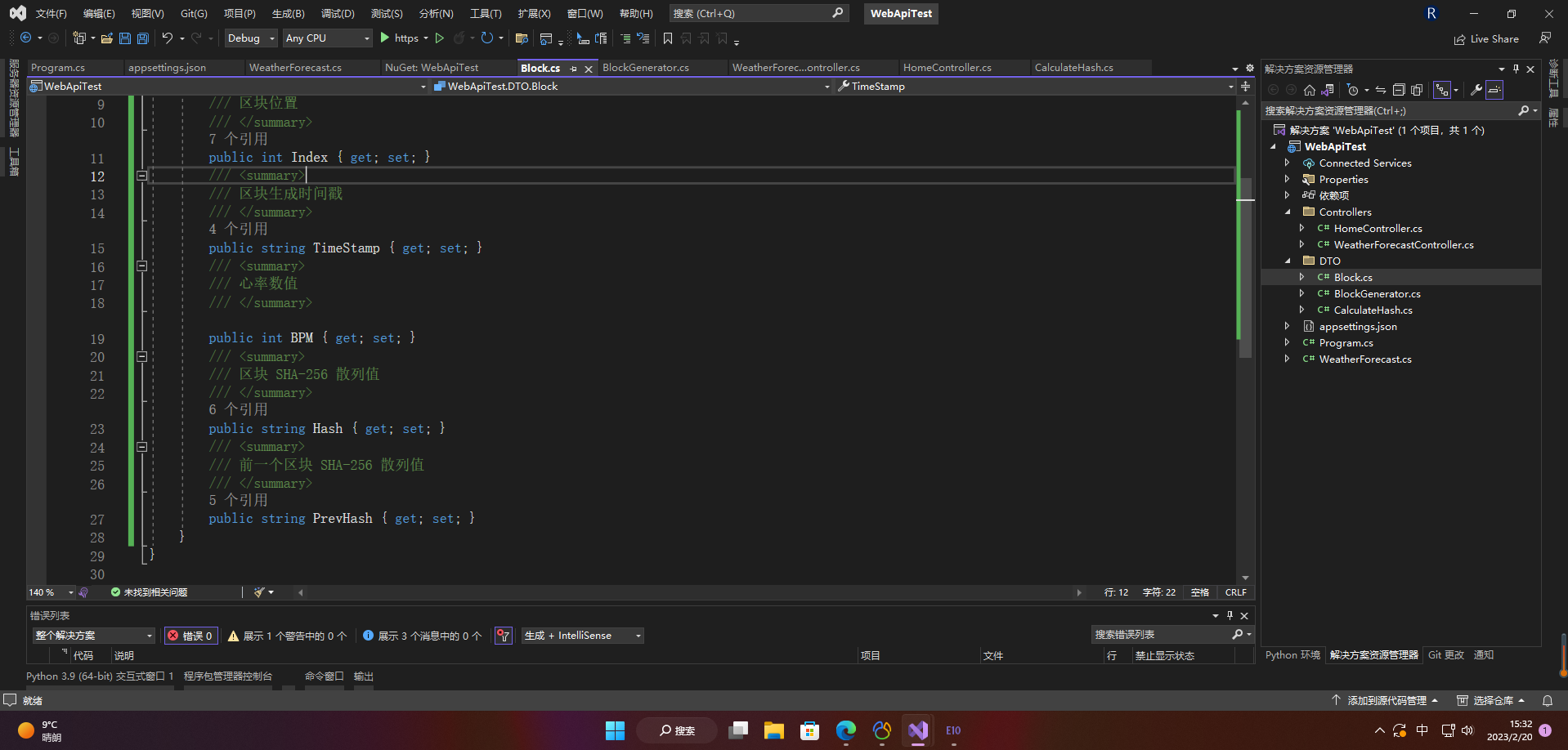
Task: Open Properties wrench icon in Solution Explorer
Action: (x=1476, y=90)
